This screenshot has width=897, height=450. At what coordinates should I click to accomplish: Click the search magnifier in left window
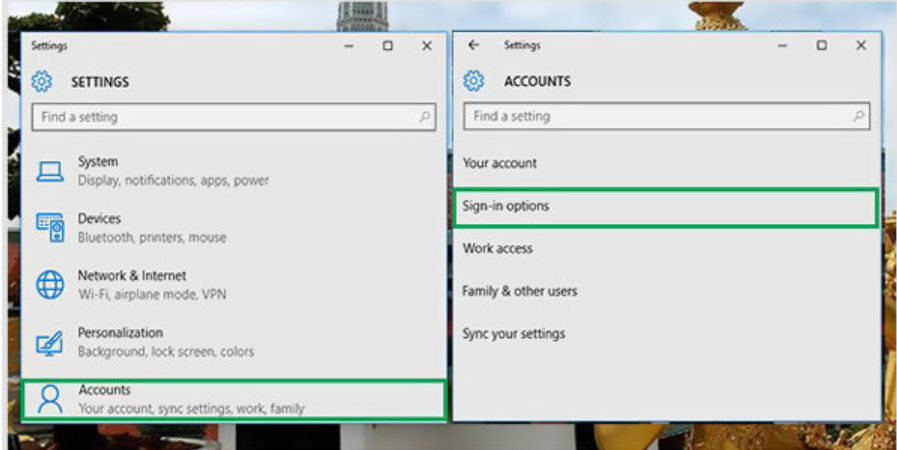(x=426, y=117)
